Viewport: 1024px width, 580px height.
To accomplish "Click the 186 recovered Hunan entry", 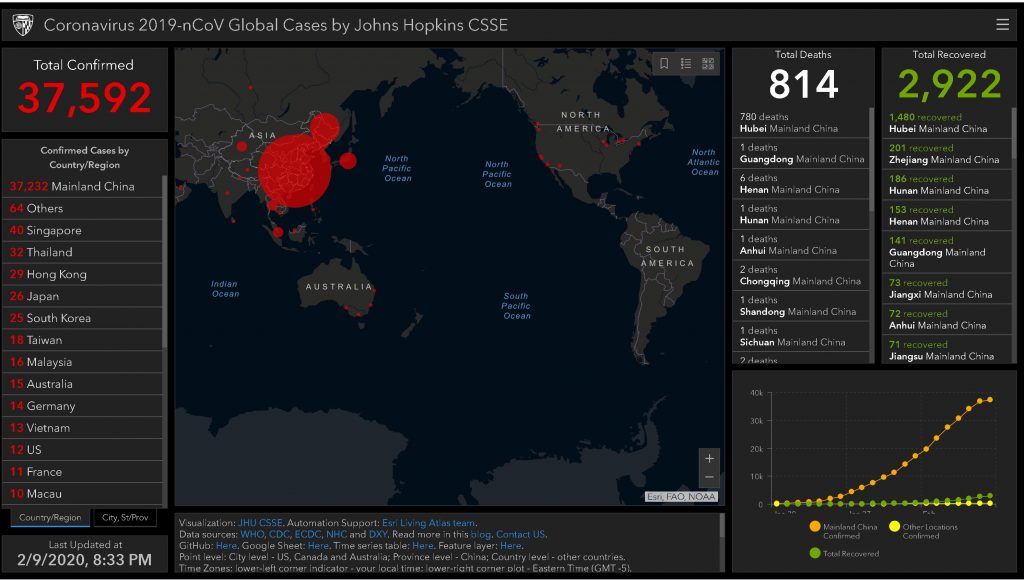I will point(947,184).
